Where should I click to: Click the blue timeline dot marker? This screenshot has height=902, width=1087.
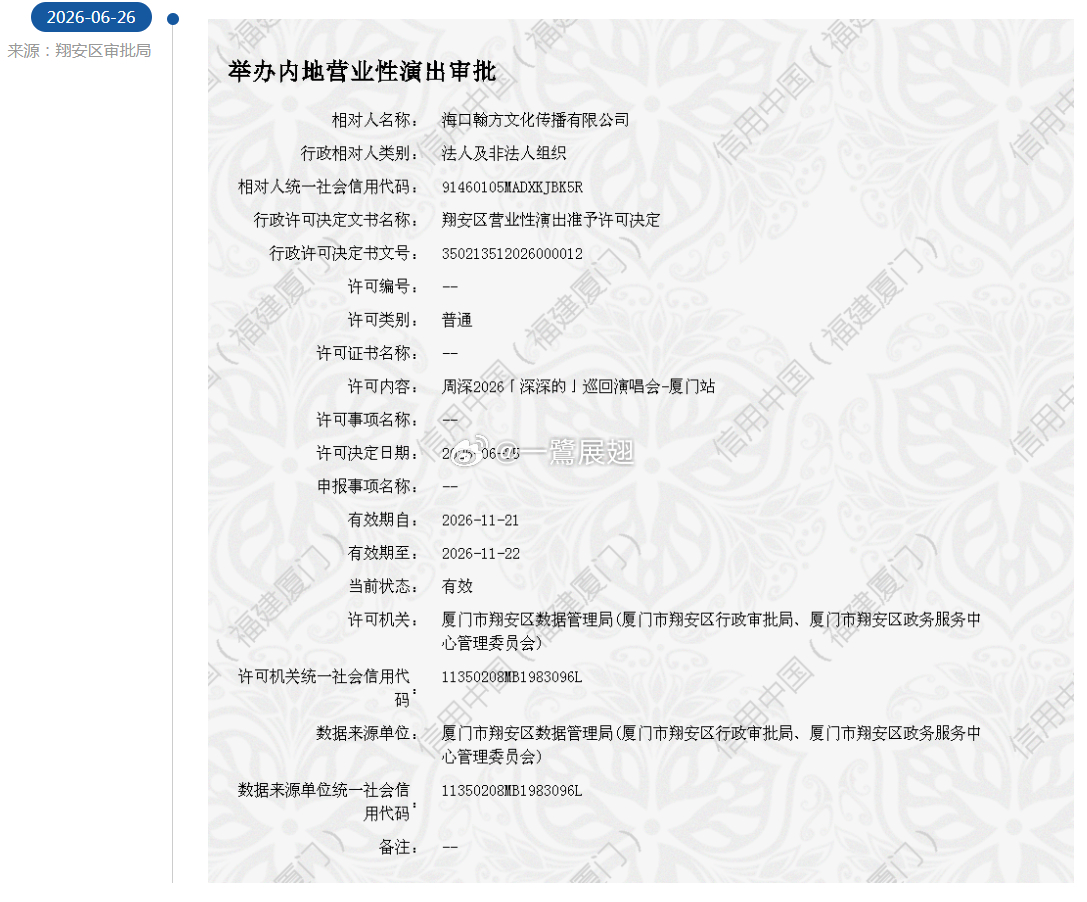click(x=173, y=19)
